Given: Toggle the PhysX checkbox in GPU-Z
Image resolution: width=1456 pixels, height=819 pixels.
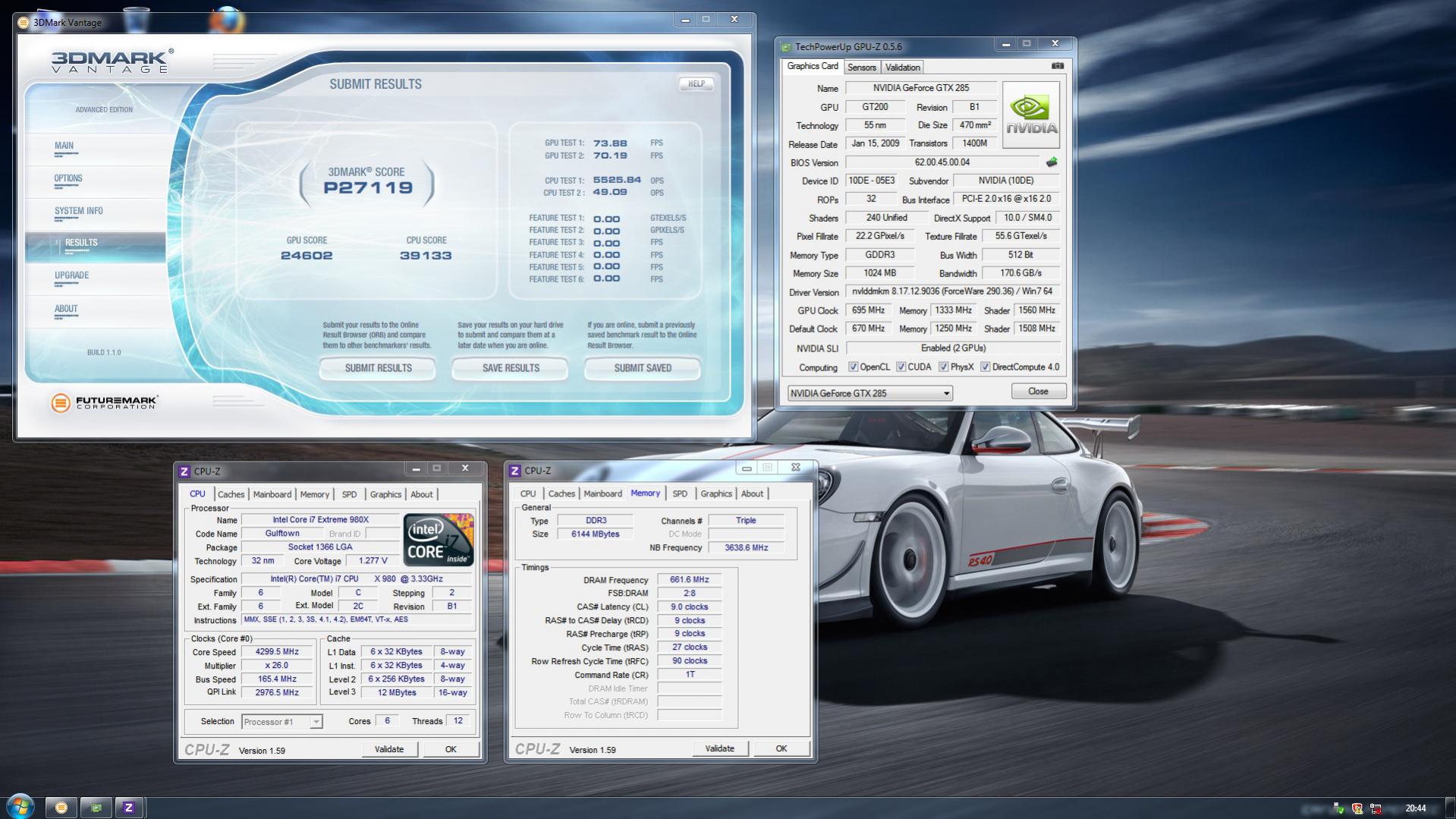Looking at the screenshot, I should coord(943,367).
